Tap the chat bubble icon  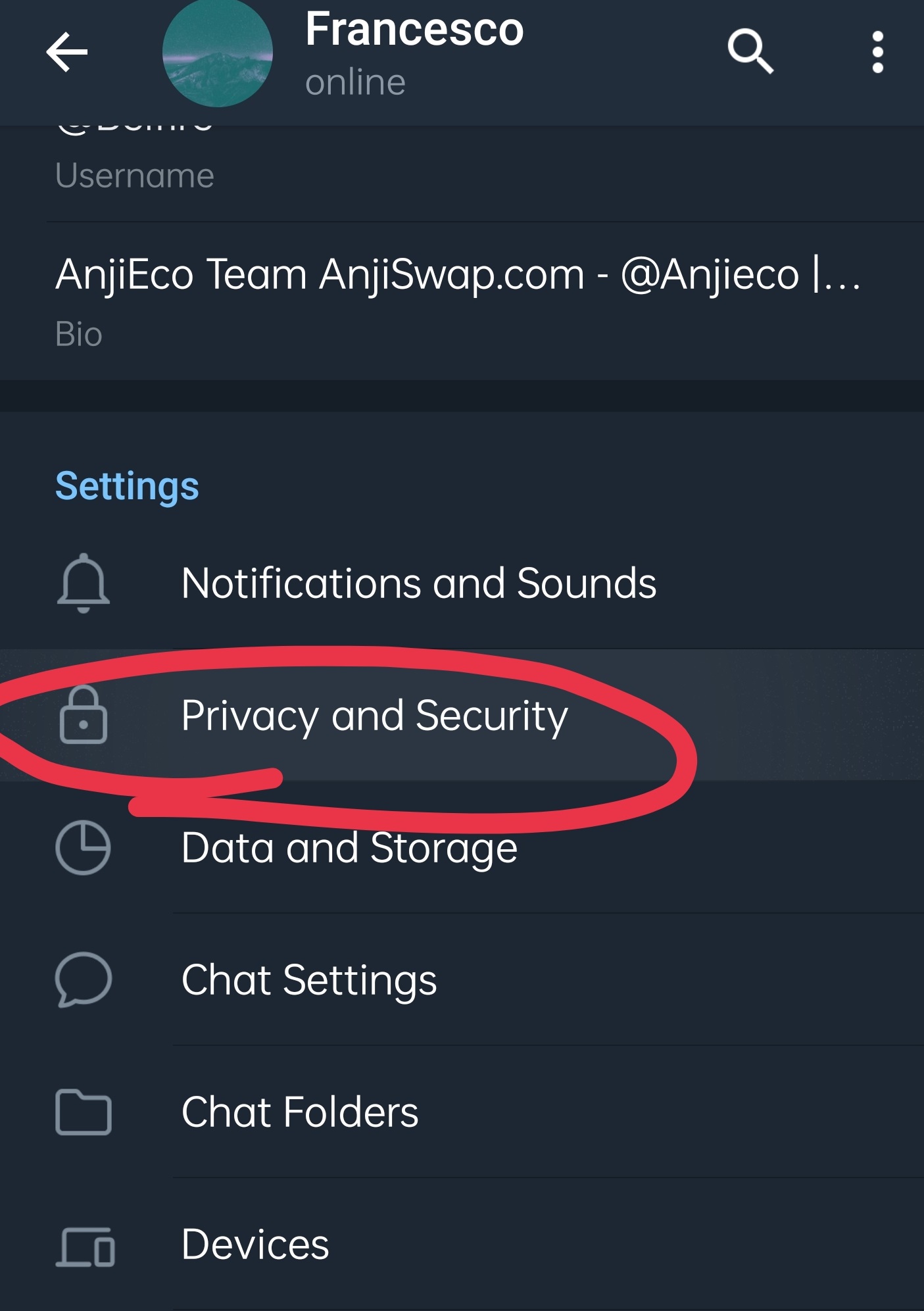coord(83,979)
